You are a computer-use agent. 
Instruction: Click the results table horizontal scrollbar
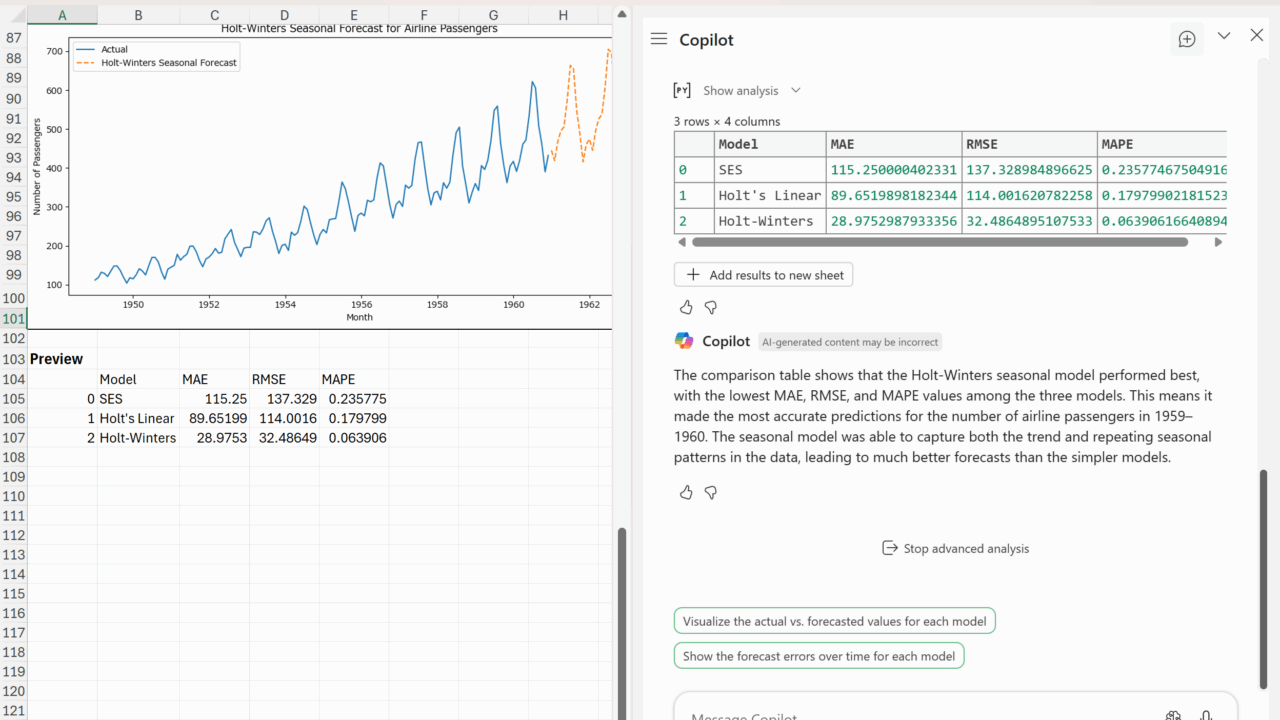click(x=938, y=242)
